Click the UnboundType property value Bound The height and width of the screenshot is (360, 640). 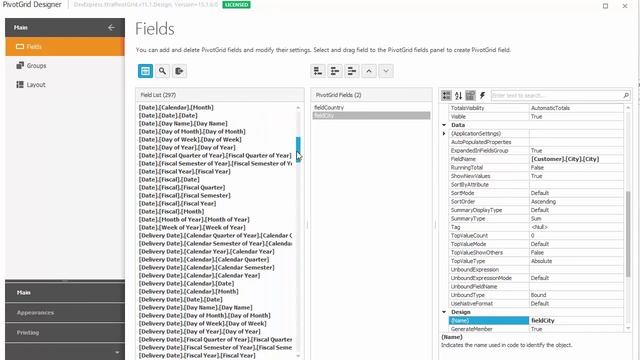pos(538,295)
